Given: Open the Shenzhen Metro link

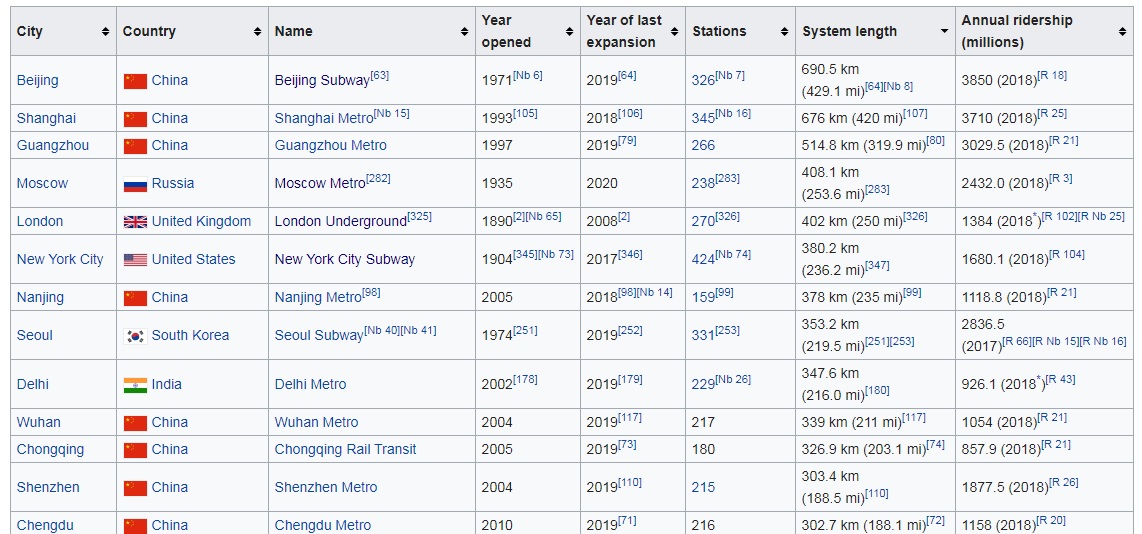Looking at the screenshot, I should click(326, 487).
